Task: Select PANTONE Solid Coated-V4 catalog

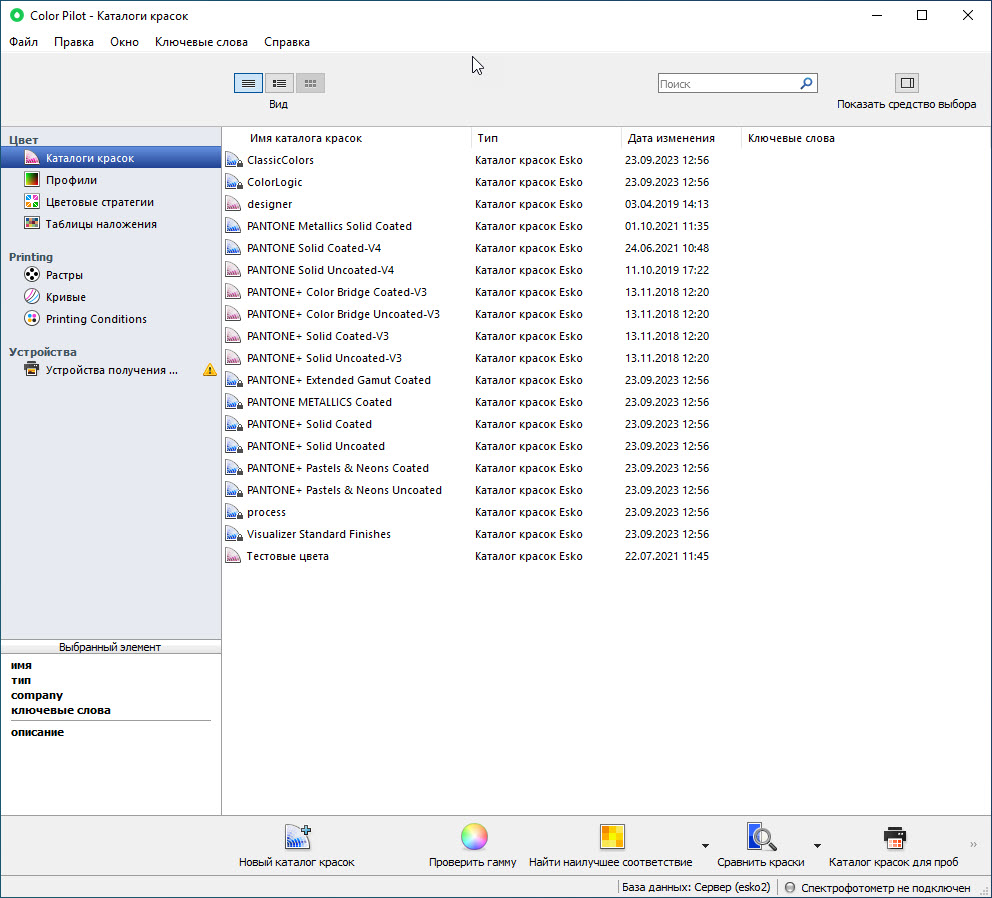Action: 606,248
